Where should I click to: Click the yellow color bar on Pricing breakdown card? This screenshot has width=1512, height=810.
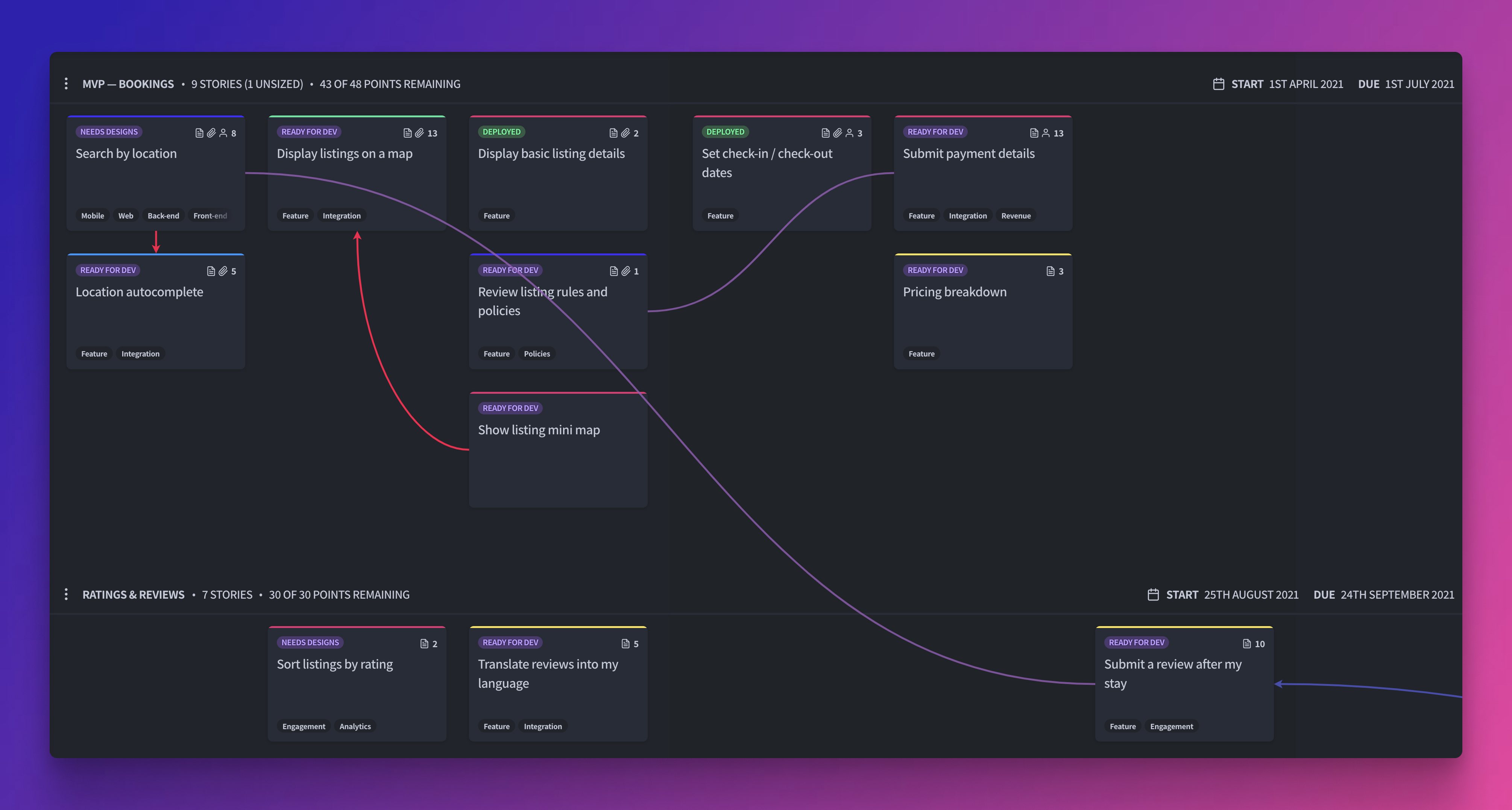(983, 254)
